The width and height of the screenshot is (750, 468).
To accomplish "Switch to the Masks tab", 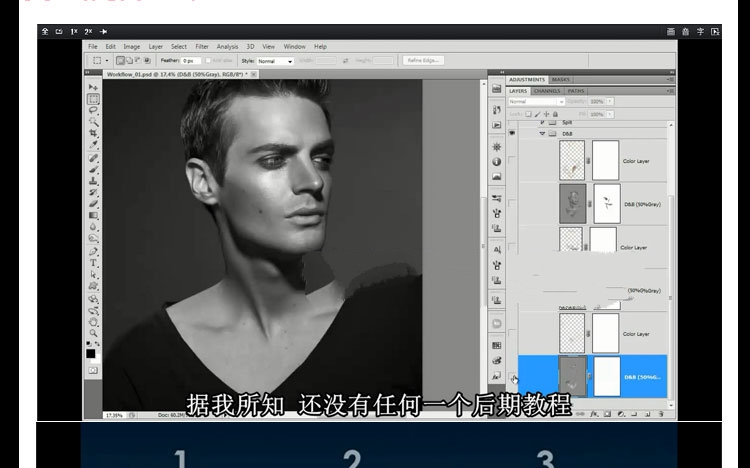I will 561,79.
